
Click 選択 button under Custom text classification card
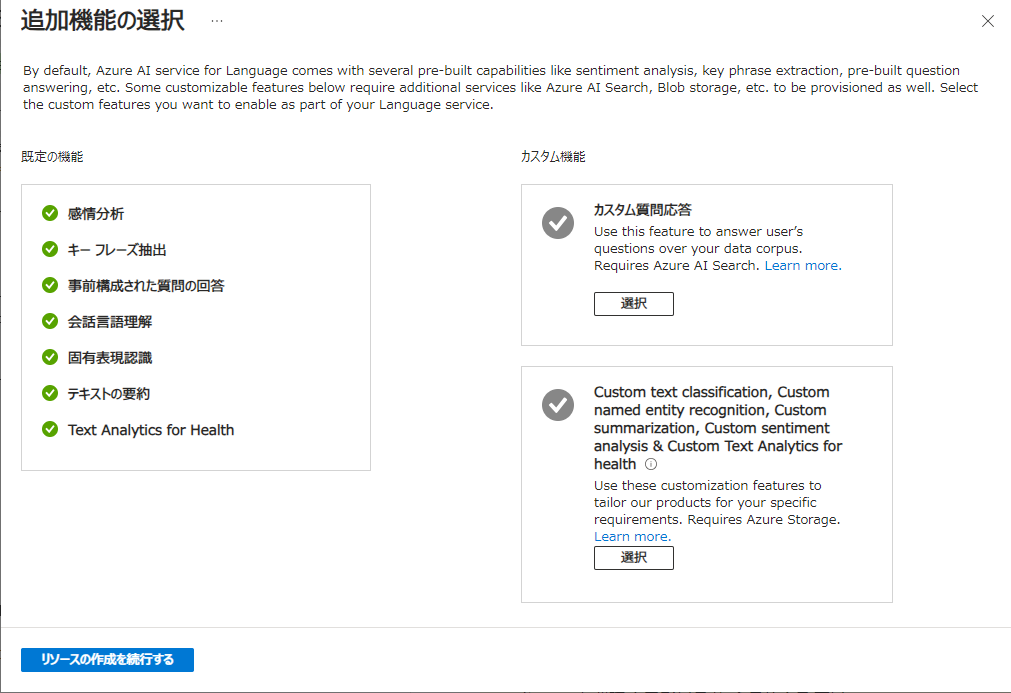point(633,558)
